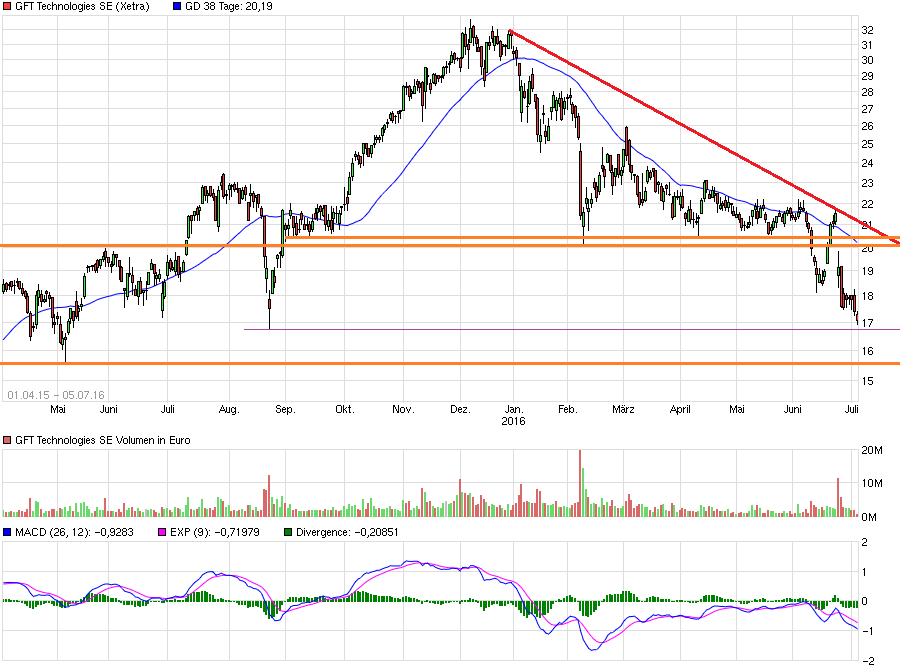Screen dimensions: 900x670
Task: Click the date range '01.04.15 – 05.07.16'
Action: click(x=56, y=395)
